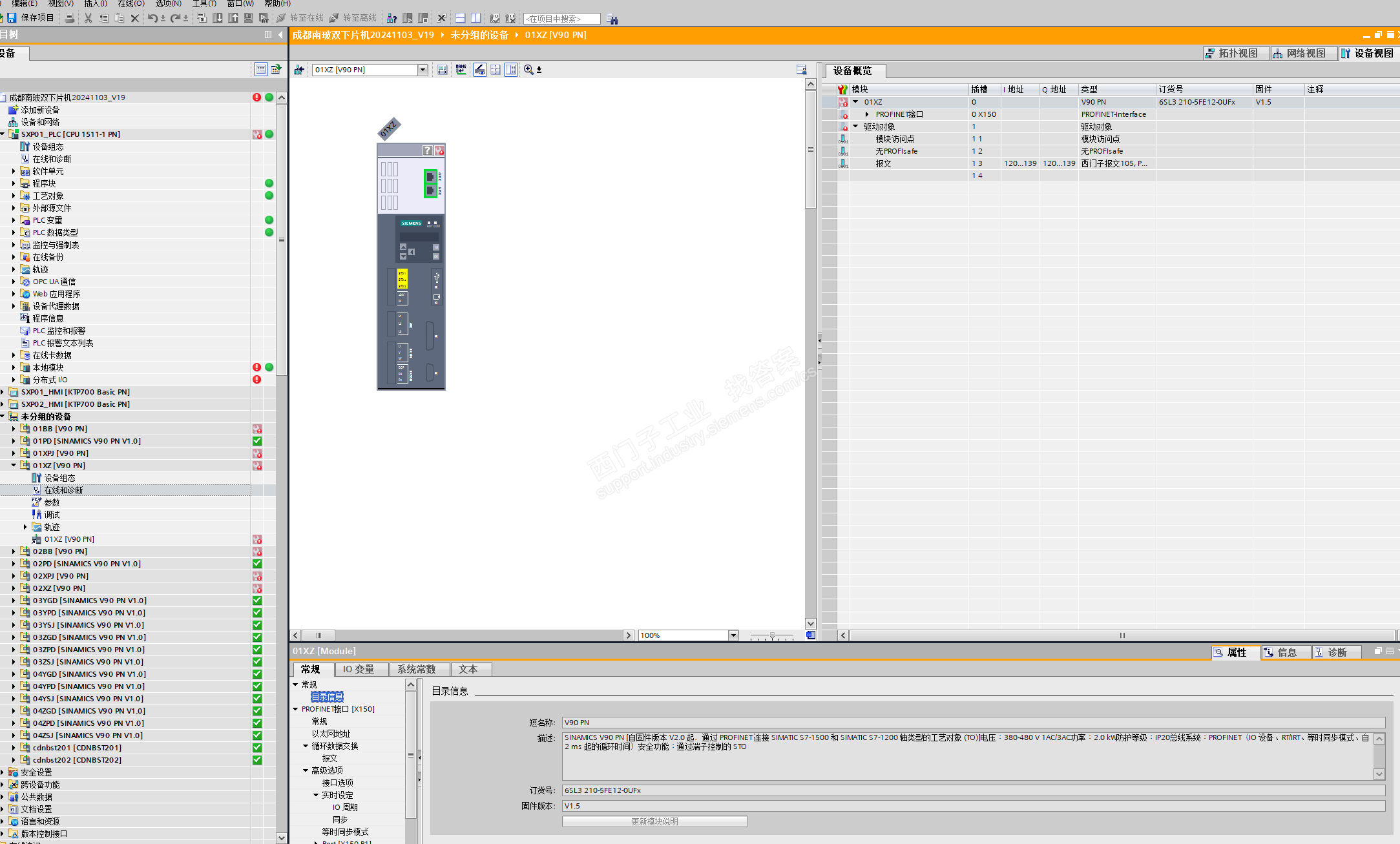Click the zoom magnifier icon in device view

[528, 70]
